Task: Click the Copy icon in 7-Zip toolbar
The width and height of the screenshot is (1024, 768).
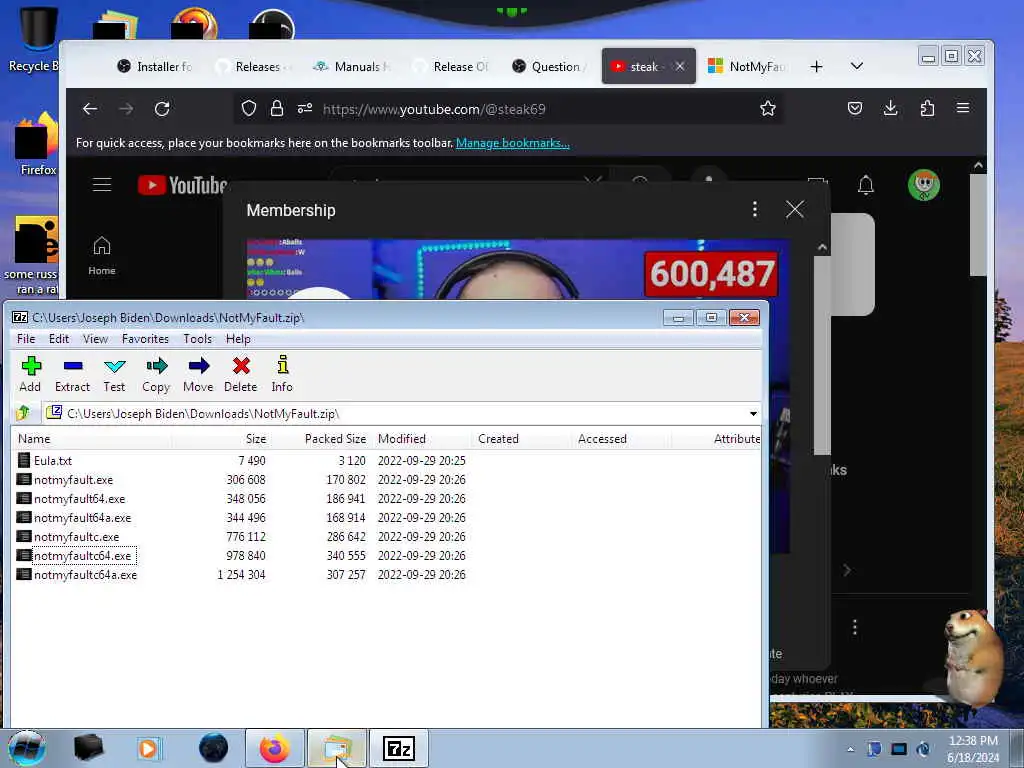Action: 156,374
